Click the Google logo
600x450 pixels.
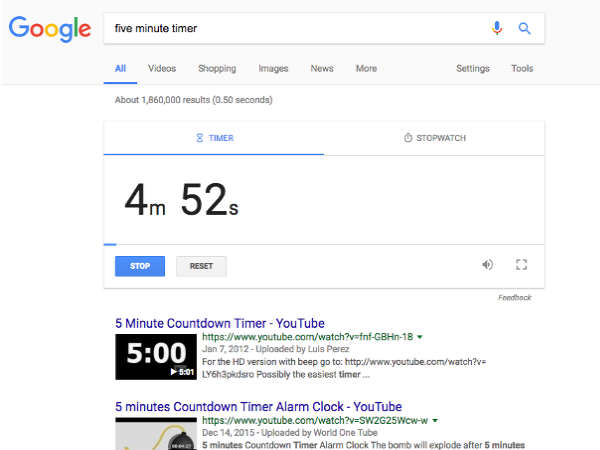50,28
